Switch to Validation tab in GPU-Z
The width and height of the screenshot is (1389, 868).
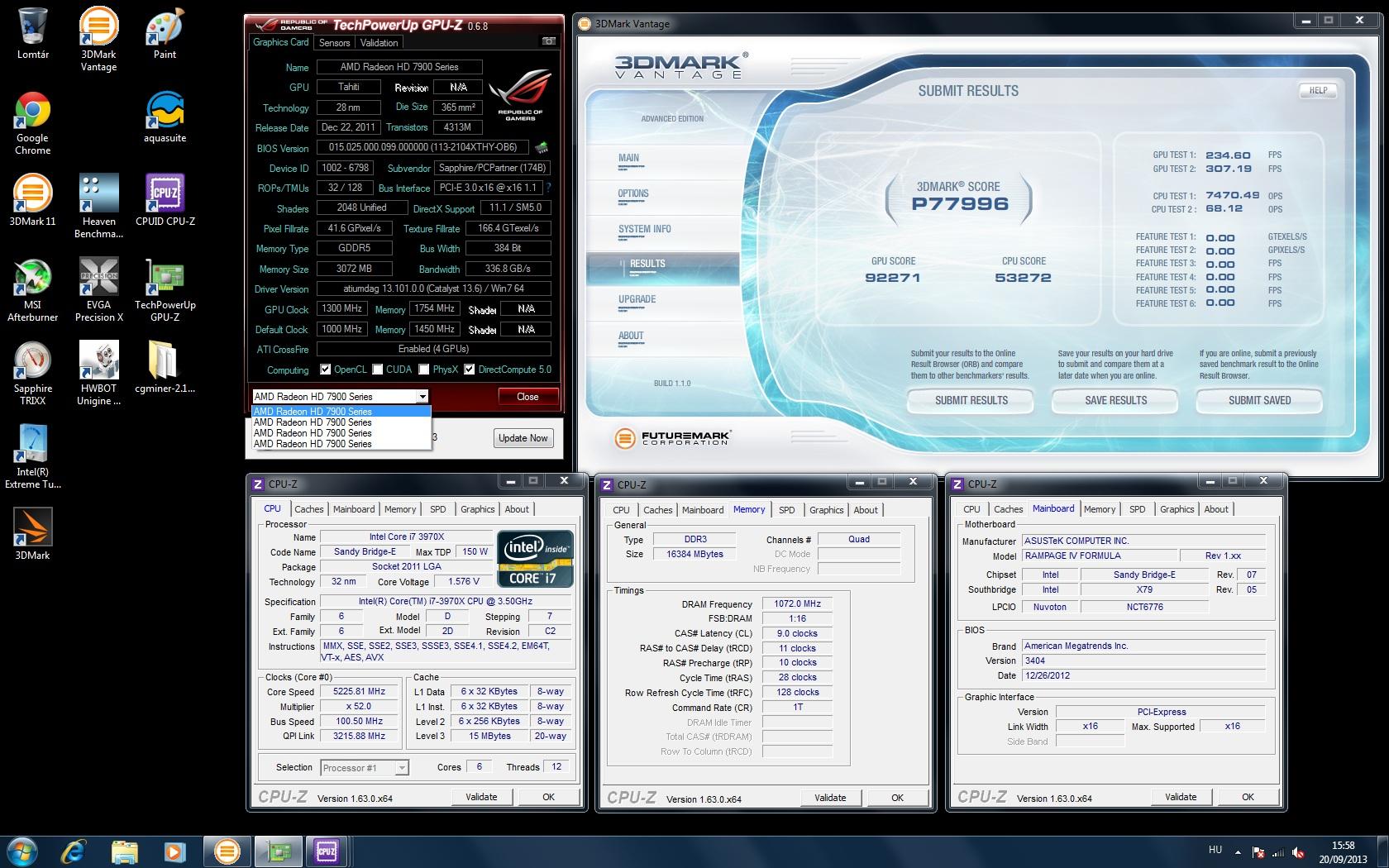point(379,43)
